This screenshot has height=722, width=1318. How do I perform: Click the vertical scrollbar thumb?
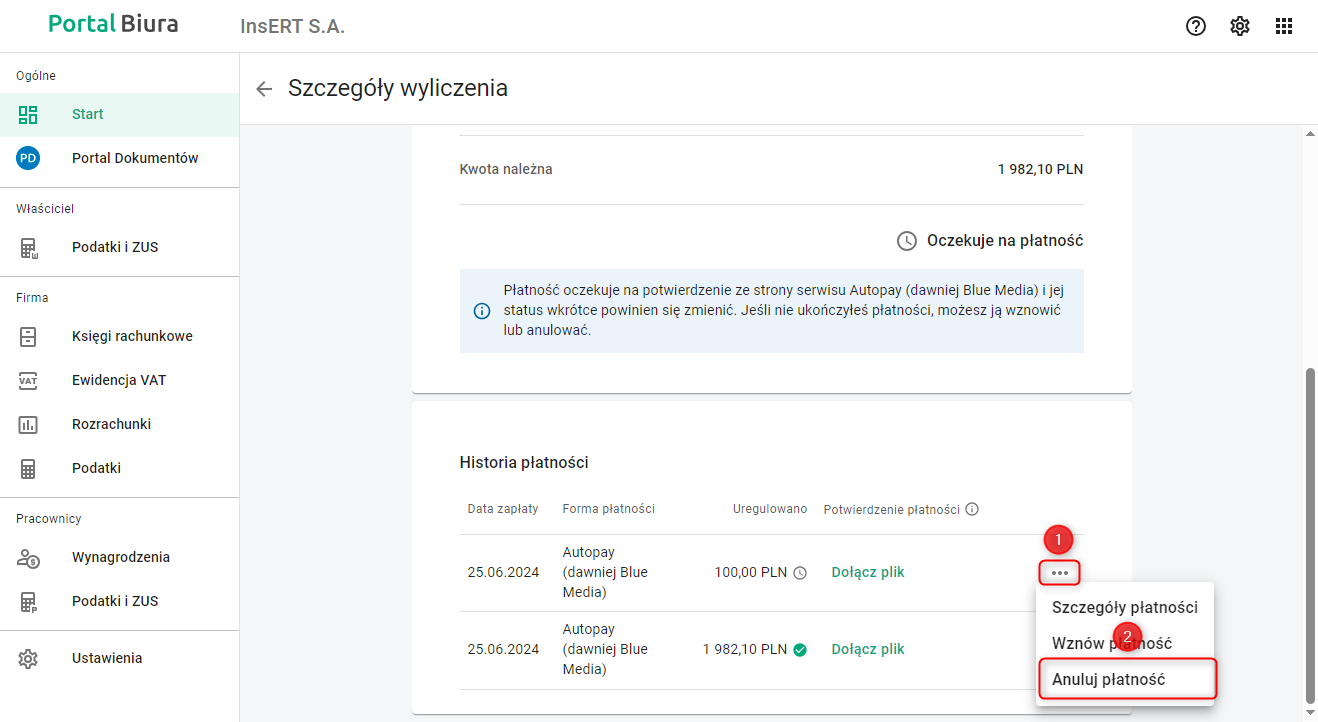pos(1310,535)
